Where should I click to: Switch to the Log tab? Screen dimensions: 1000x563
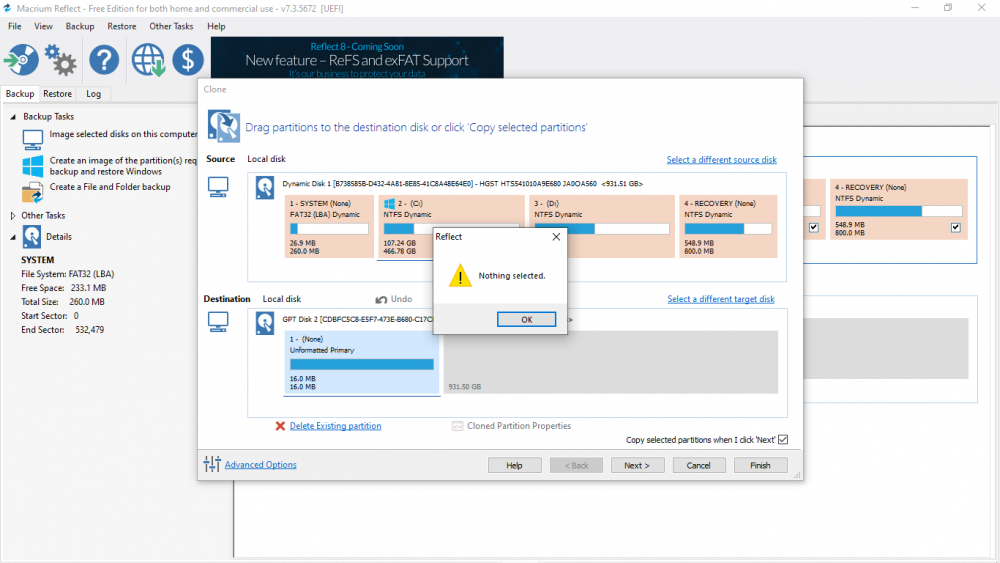(94, 94)
